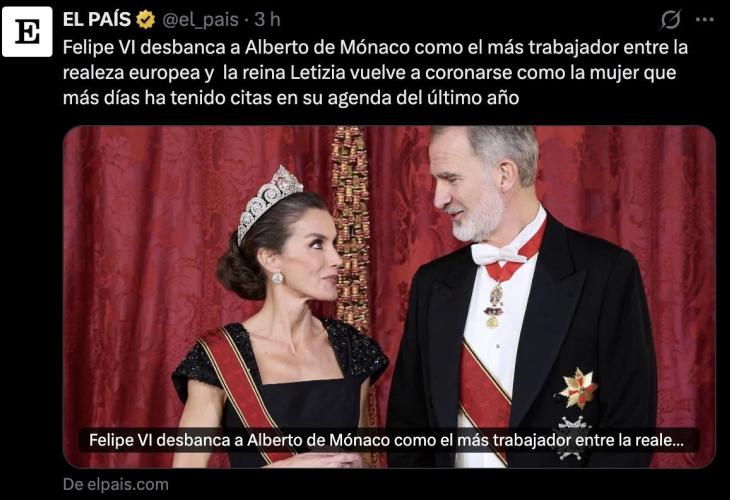
Task: Open the EL PAÍS profile avatar
Action: click(27, 32)
